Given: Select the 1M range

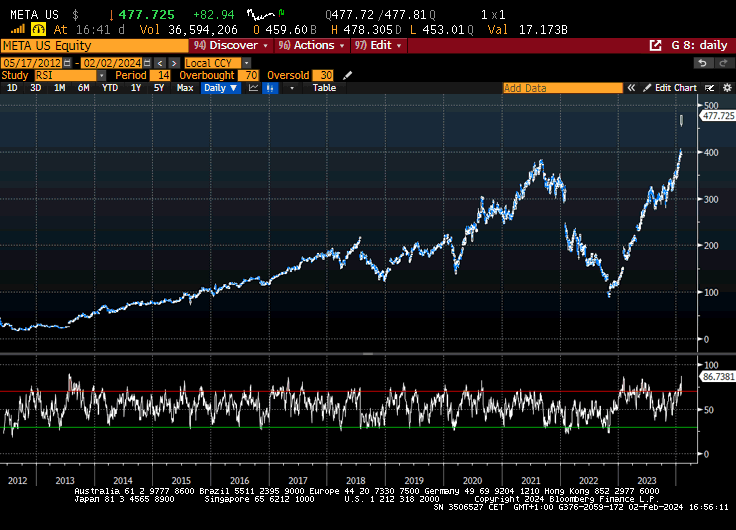Looking at the screenshot, I should [x=60, y=88].
